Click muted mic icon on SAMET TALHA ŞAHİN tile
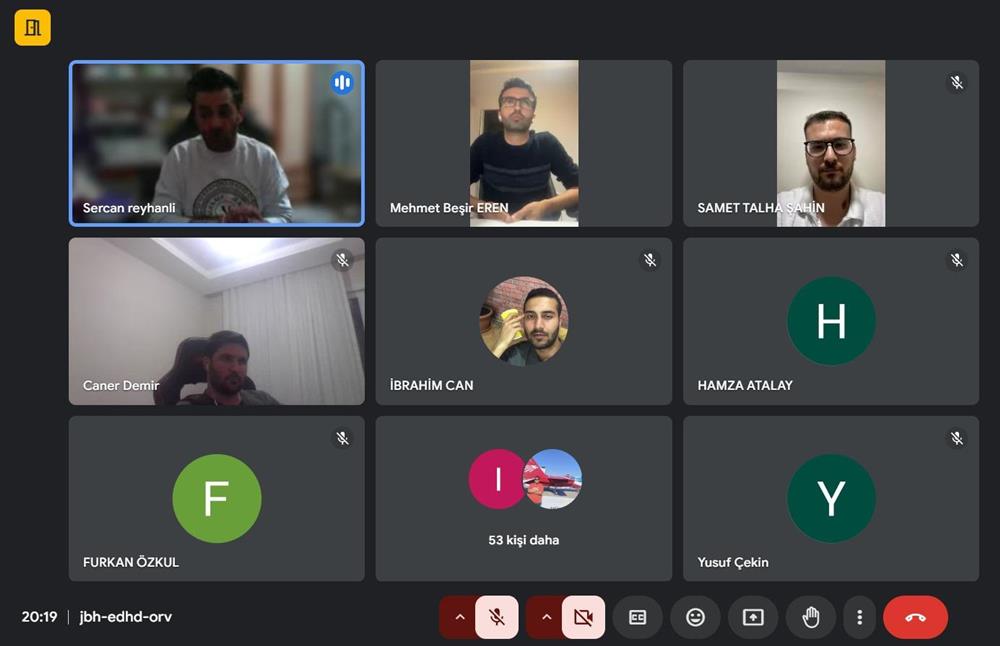1000x646 pixels. click(957, 82)
